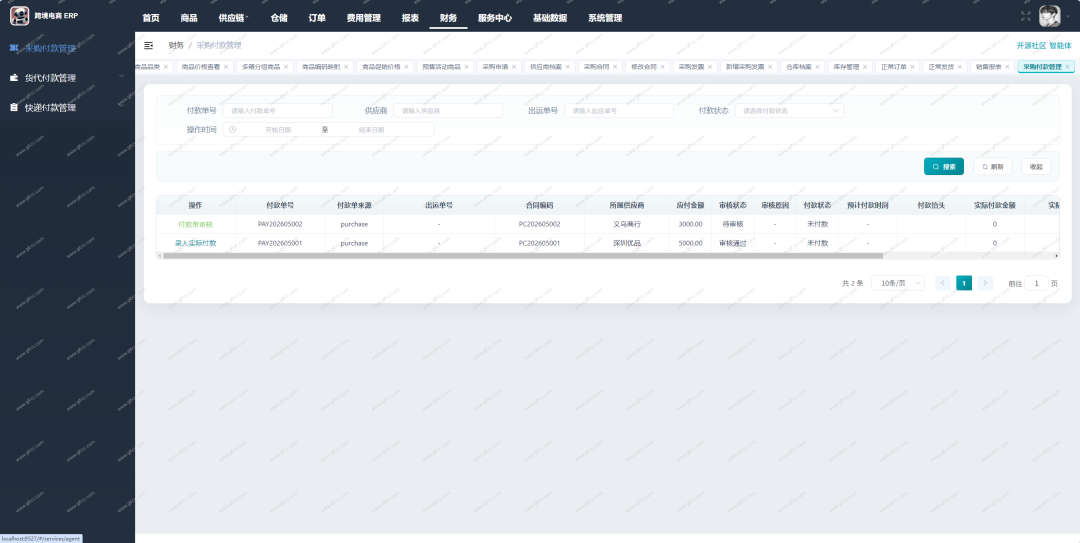Focus the 出运单号 input field

(619, 110)
